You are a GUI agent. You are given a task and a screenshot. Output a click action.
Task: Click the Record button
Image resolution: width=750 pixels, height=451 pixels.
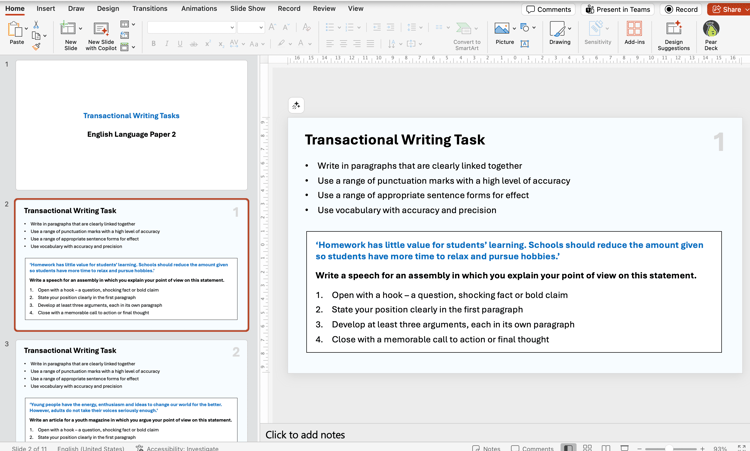(x=682, y=9)
